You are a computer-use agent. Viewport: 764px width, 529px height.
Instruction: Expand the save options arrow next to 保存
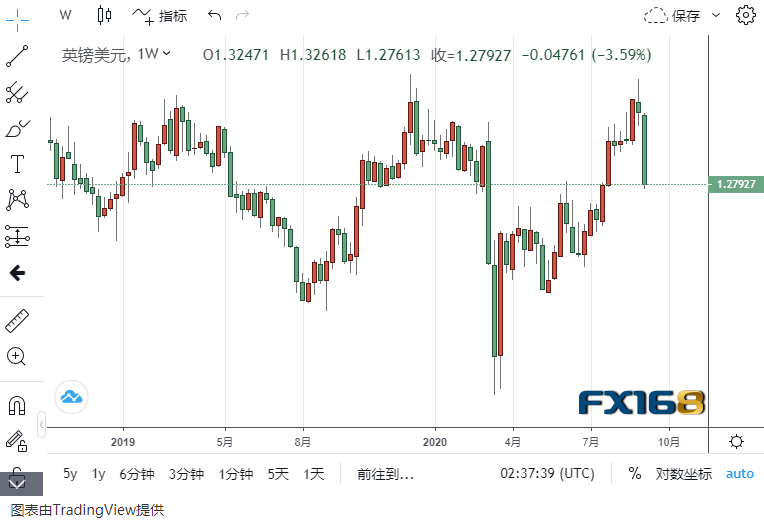pyautogui.click(x=716, y=16)
